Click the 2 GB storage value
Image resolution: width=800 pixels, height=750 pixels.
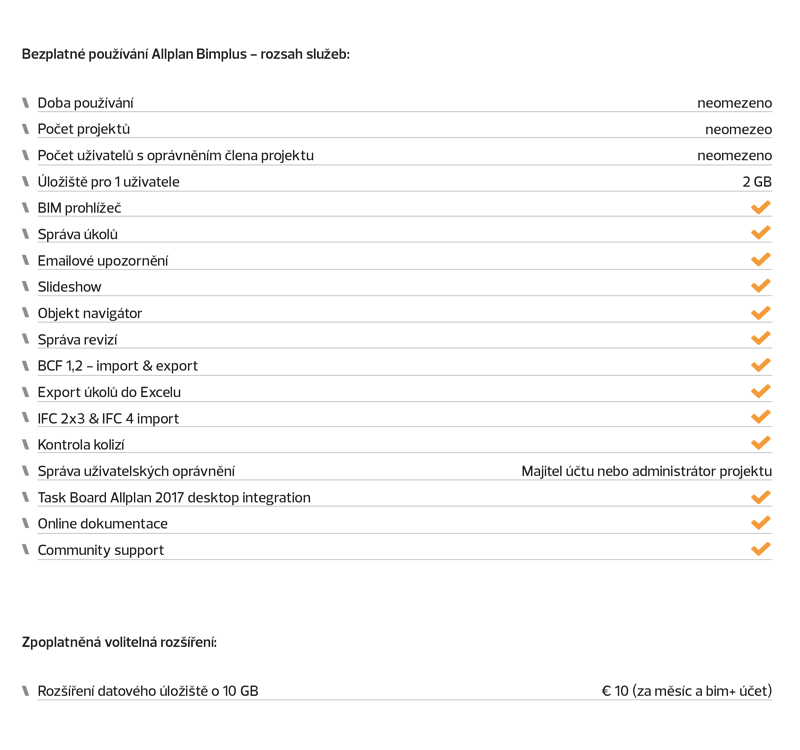pyautogui.click(x=757, y=182)
